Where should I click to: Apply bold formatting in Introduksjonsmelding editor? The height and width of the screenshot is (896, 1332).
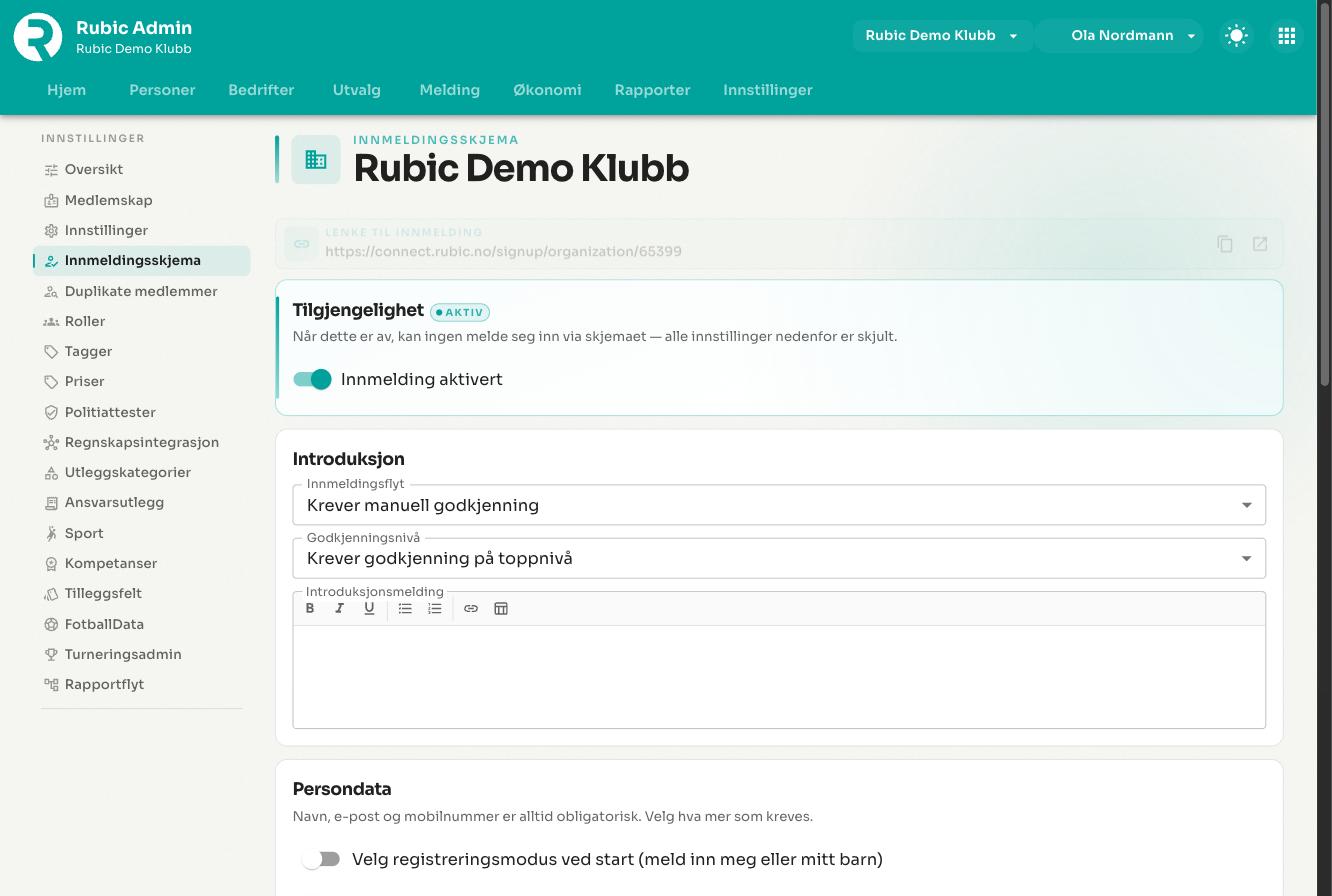310,608
